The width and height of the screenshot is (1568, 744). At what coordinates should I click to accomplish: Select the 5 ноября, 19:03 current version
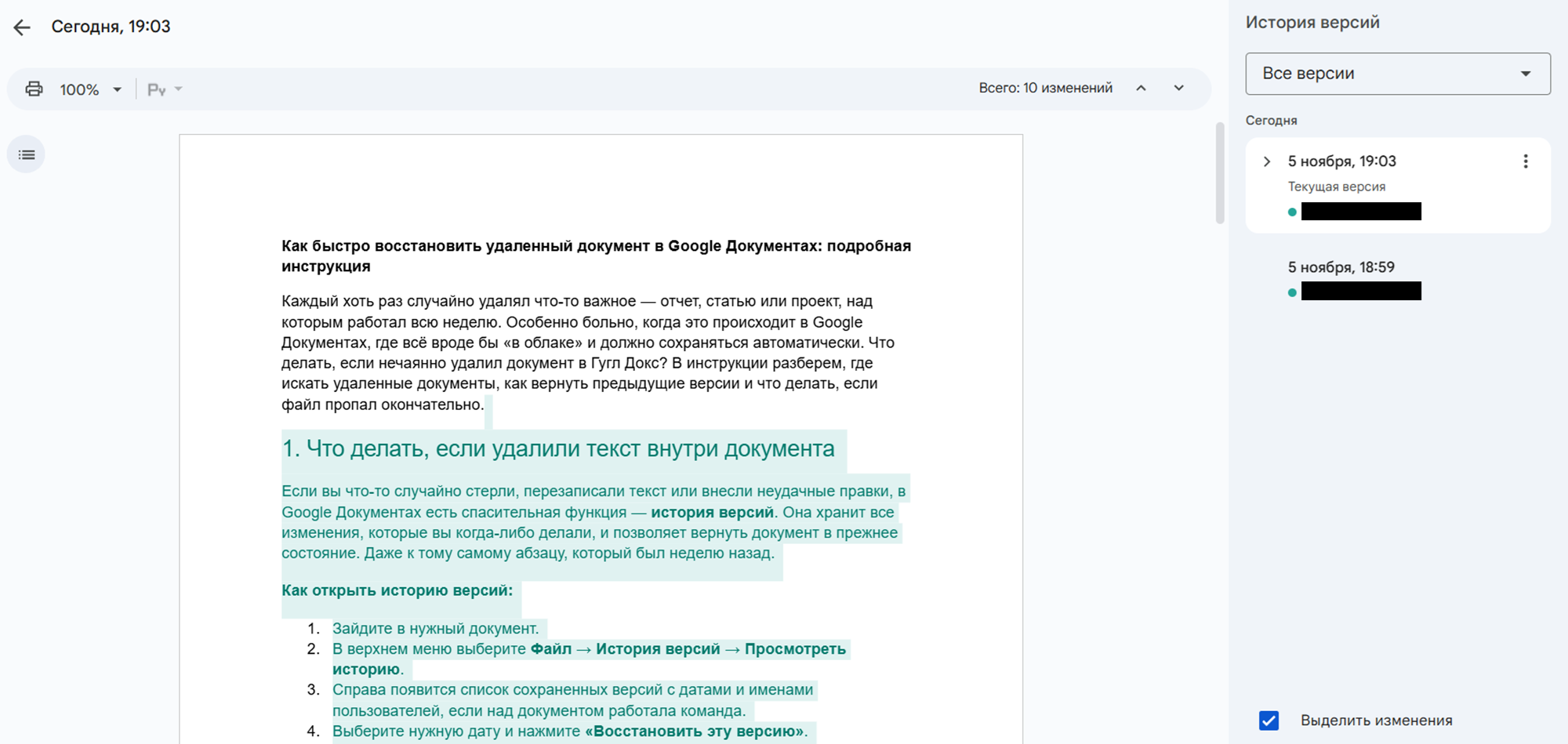pyautogui.click(x=1341, y=162)
